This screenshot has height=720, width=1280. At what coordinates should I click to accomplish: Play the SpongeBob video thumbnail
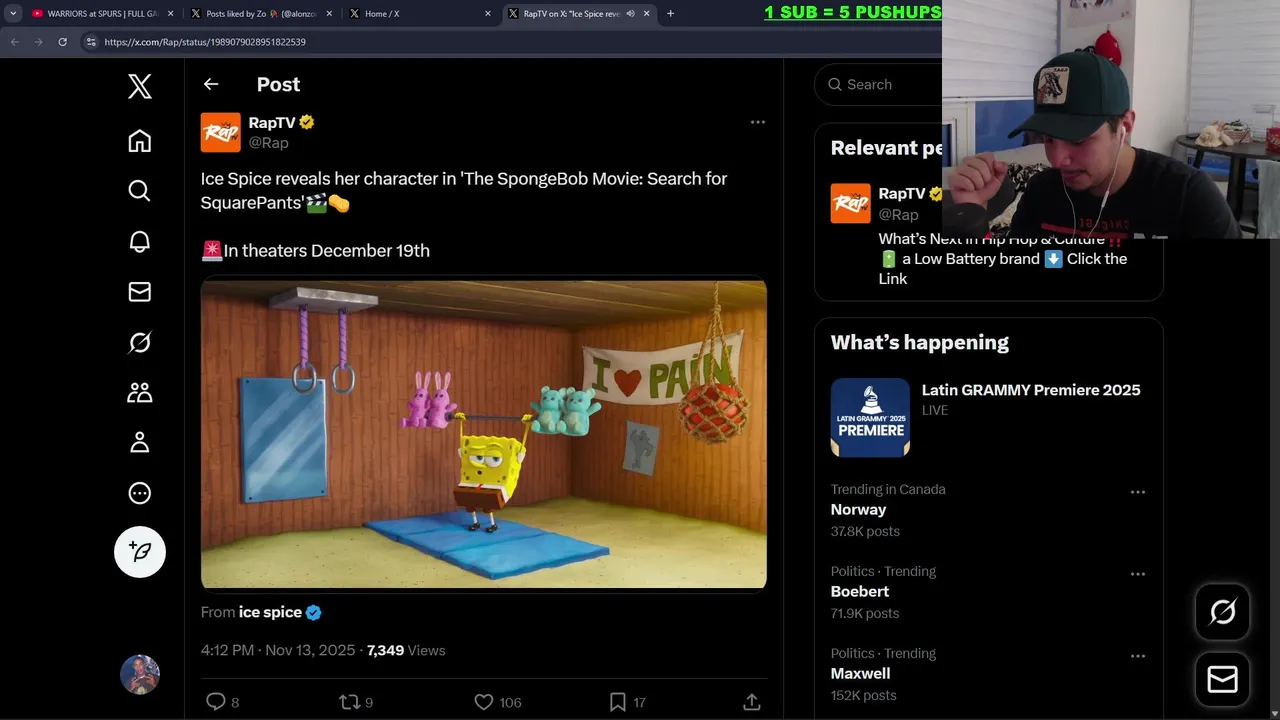click(484, 434)
